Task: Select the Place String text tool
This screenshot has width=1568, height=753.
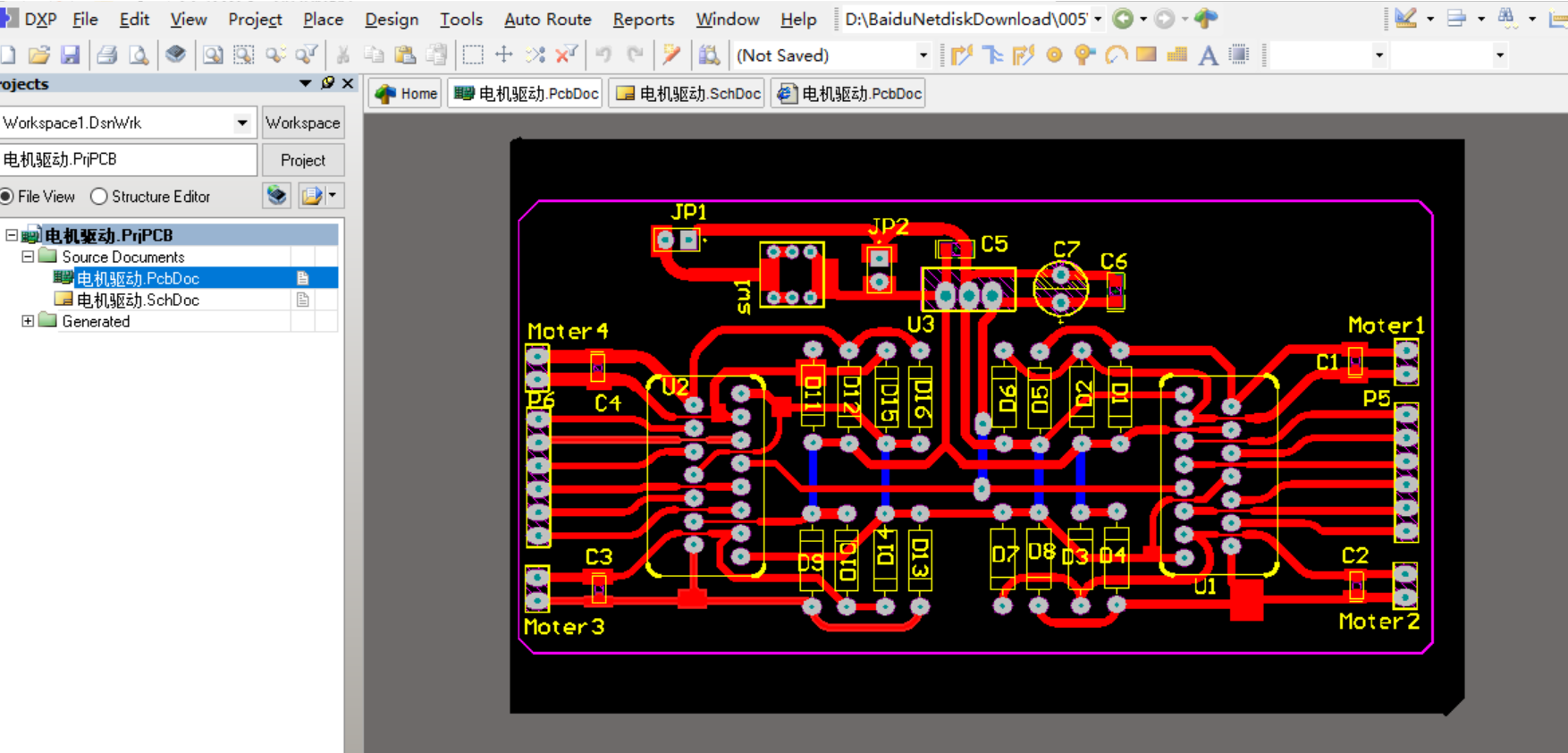Action: click(x=1208, y=55)
